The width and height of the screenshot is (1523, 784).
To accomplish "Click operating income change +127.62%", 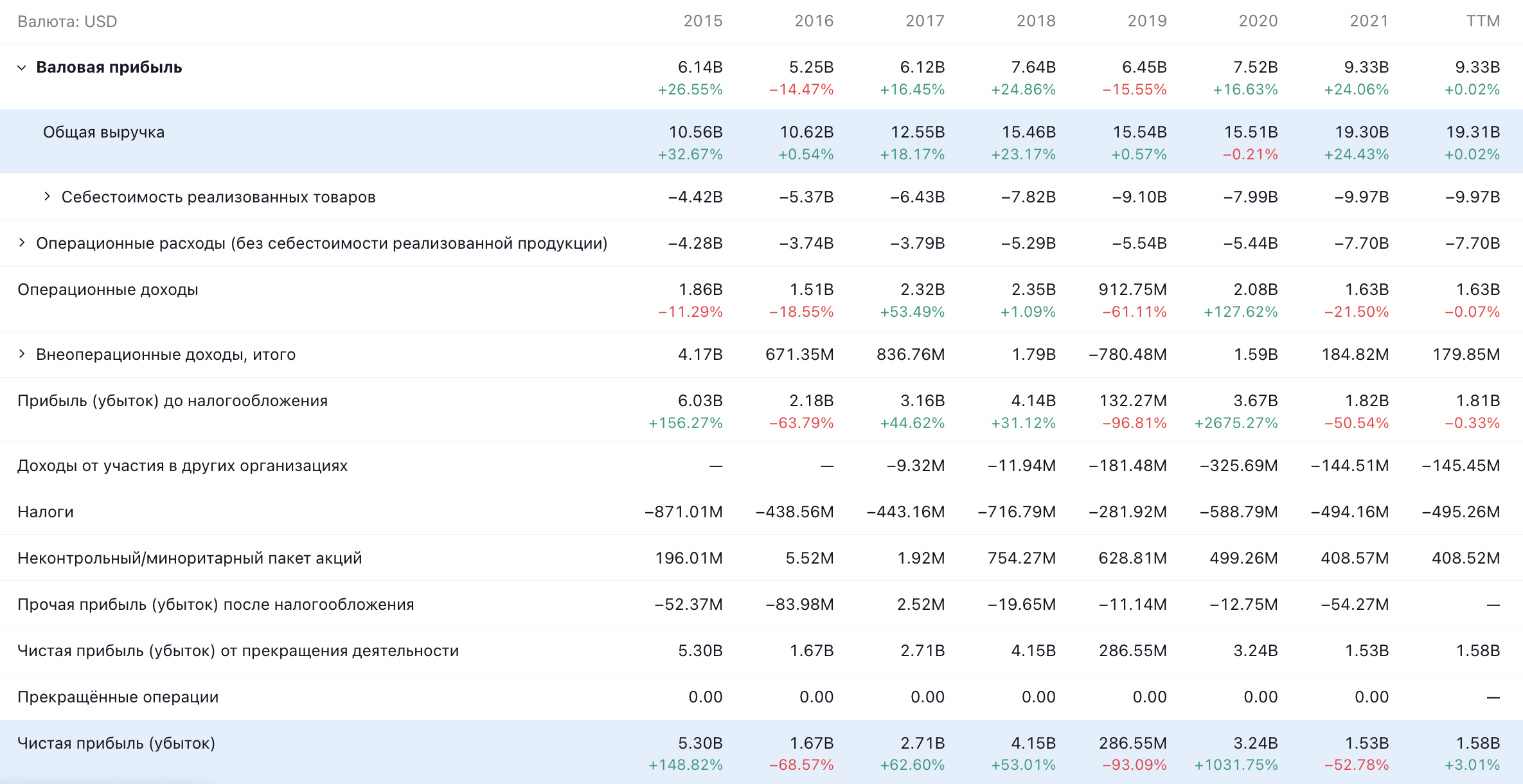I will point(1241,312).
